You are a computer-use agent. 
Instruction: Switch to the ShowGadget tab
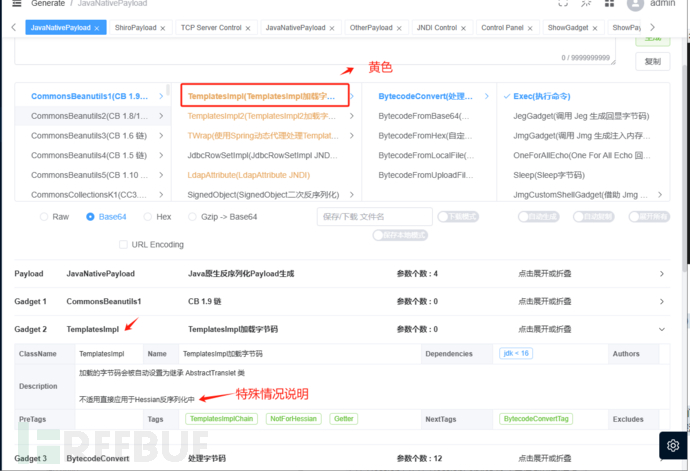568,28
